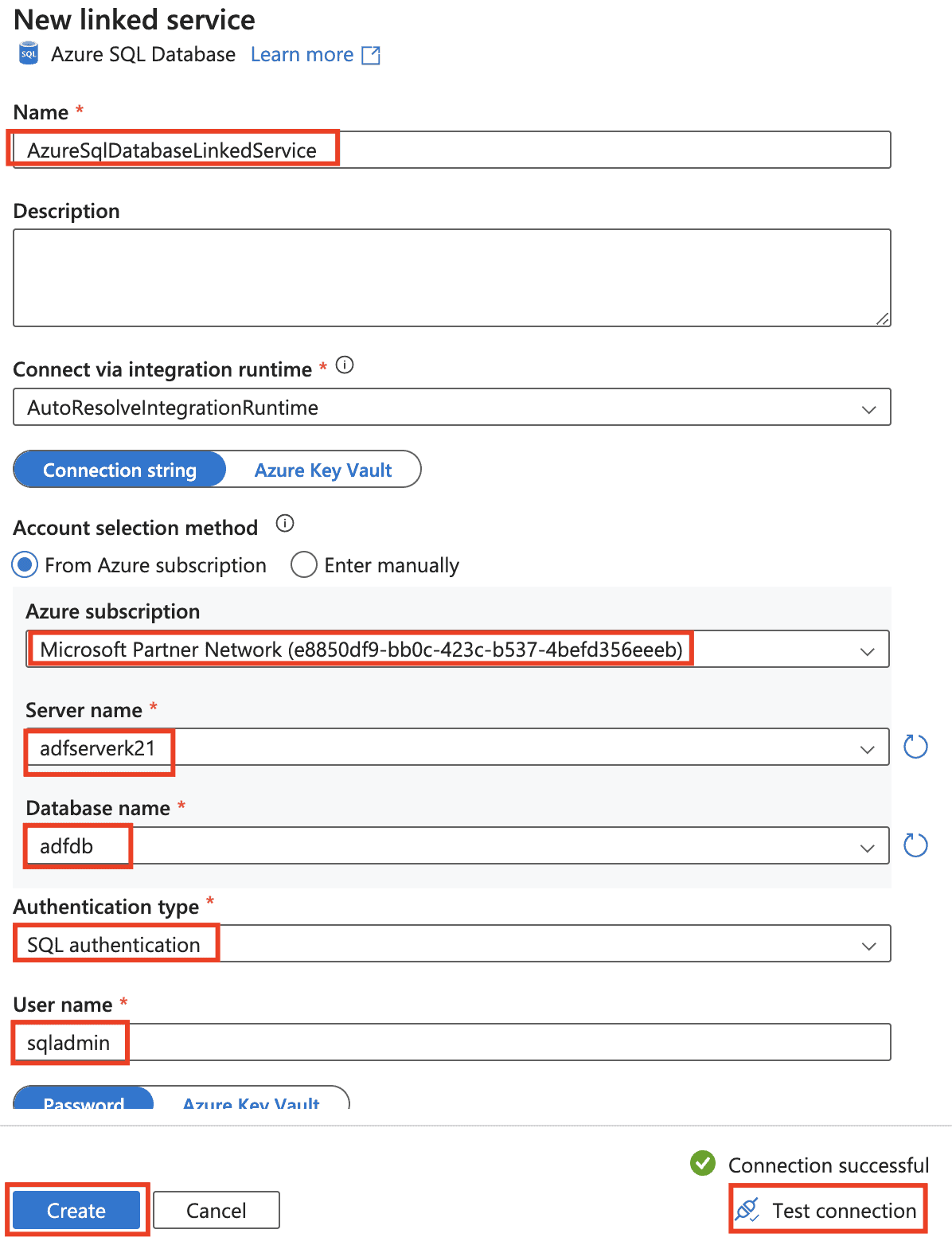Click the Test connection plug icon
Screen dimensions: 952x1245
[747, 1210]
